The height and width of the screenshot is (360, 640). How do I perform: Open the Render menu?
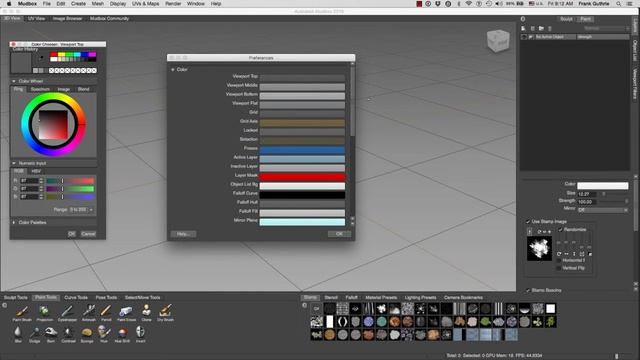tap(173, 4)
